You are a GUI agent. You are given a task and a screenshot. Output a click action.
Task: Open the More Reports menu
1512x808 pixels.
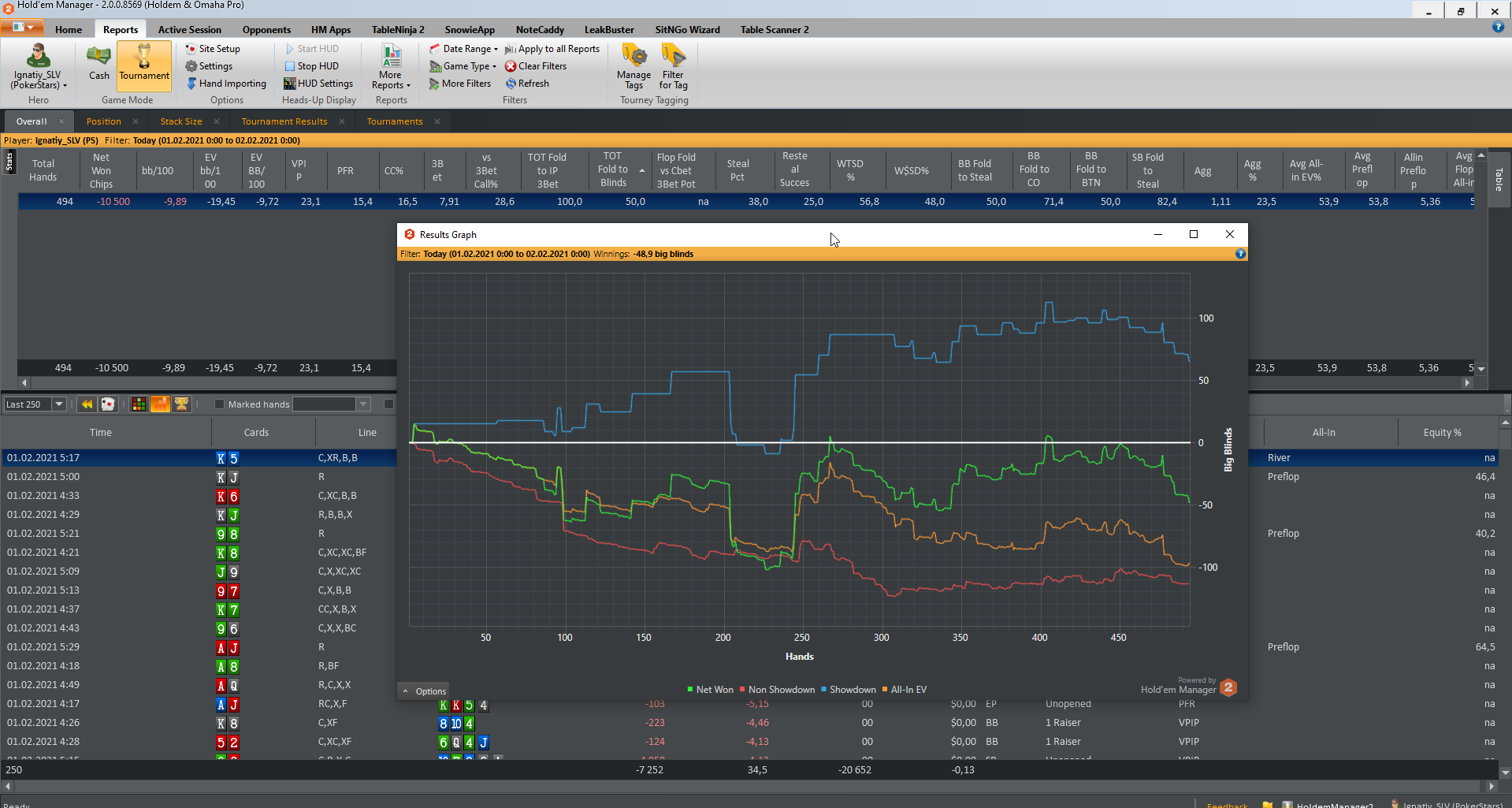tap(391, 67)
